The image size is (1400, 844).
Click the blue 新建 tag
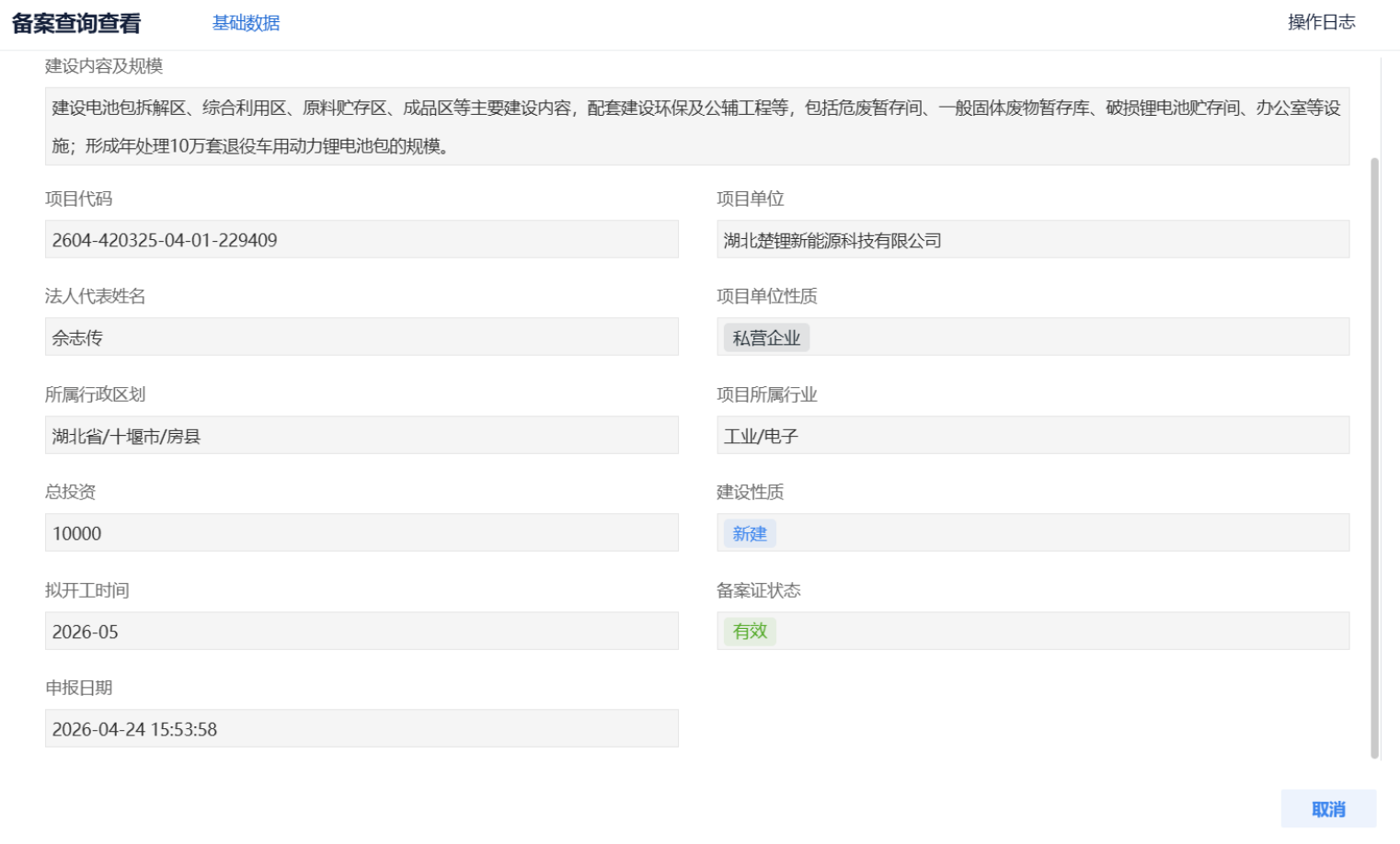pos(749,534)
